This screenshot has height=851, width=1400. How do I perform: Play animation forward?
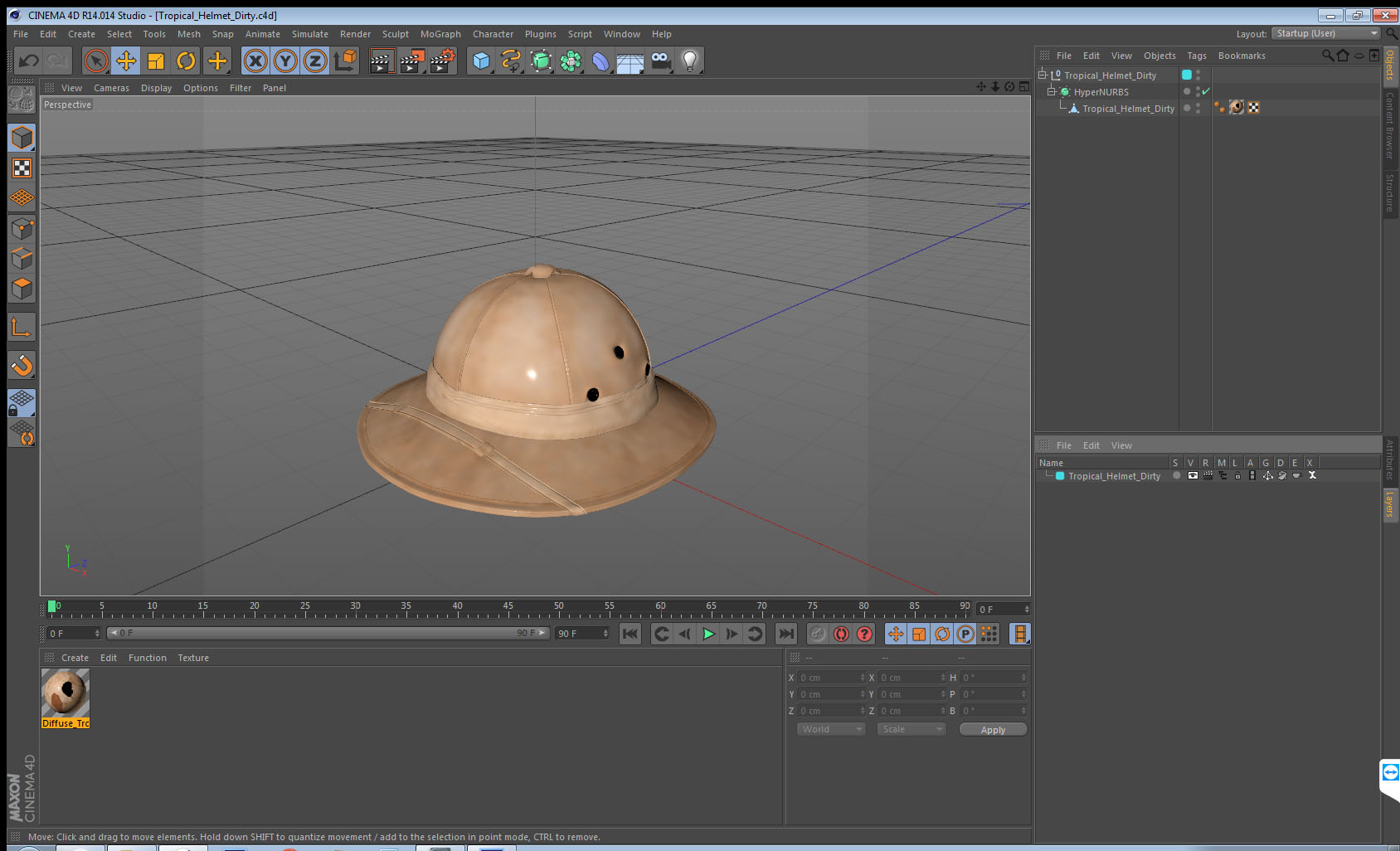pos(708,634)
